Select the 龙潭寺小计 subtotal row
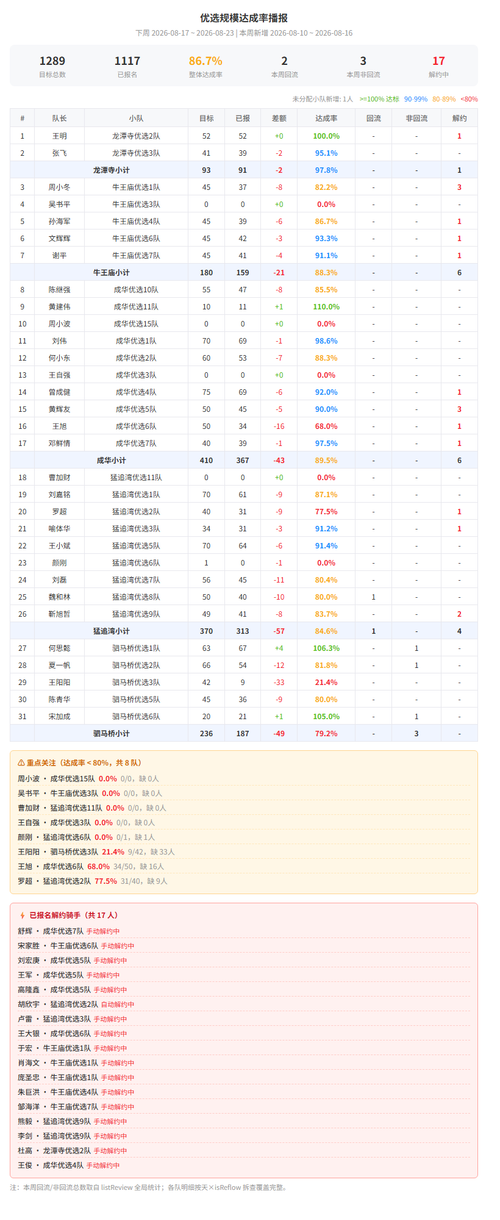 pos(244,170)
